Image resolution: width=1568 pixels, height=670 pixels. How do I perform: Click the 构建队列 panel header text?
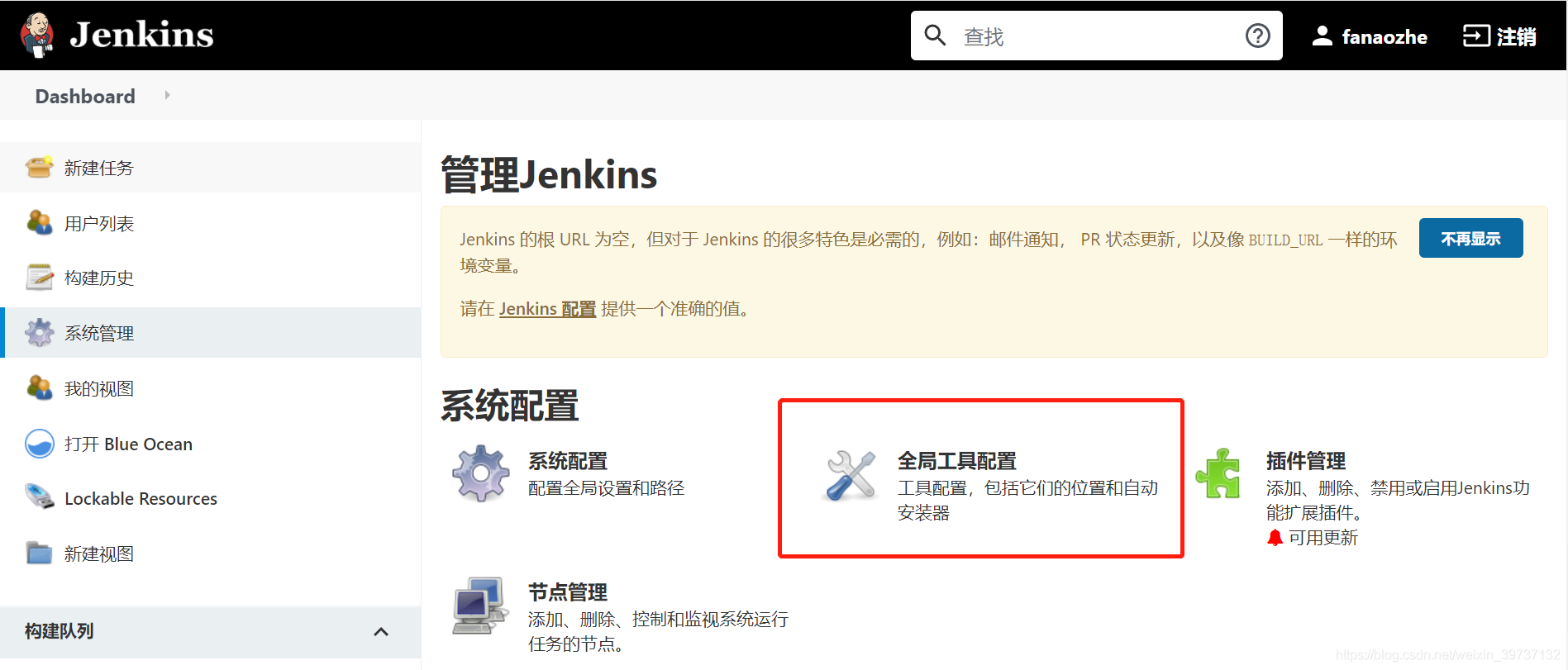coord(59,631)
